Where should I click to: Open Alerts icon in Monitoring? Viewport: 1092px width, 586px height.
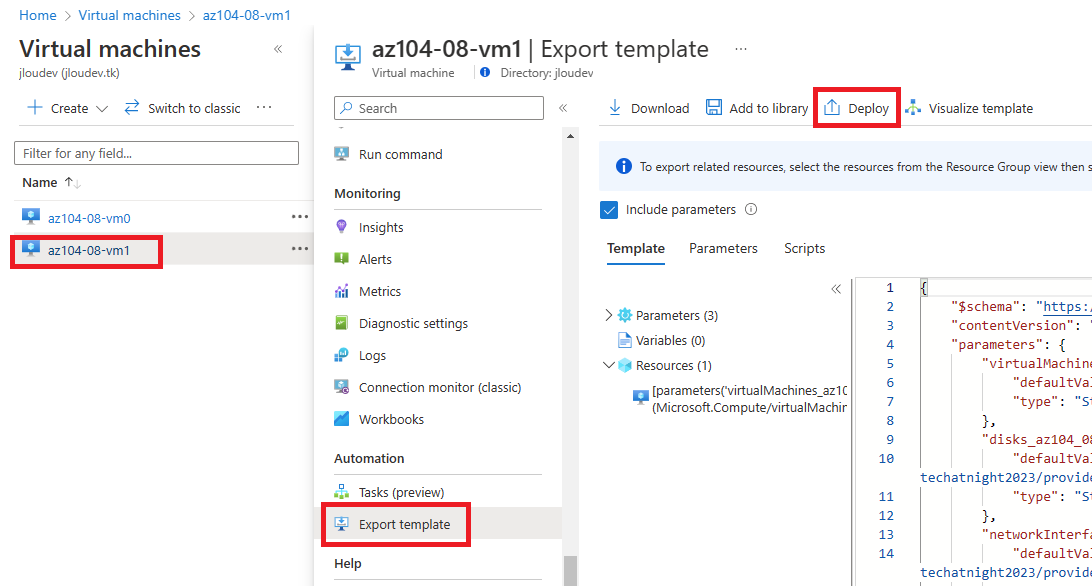point(341,259)
